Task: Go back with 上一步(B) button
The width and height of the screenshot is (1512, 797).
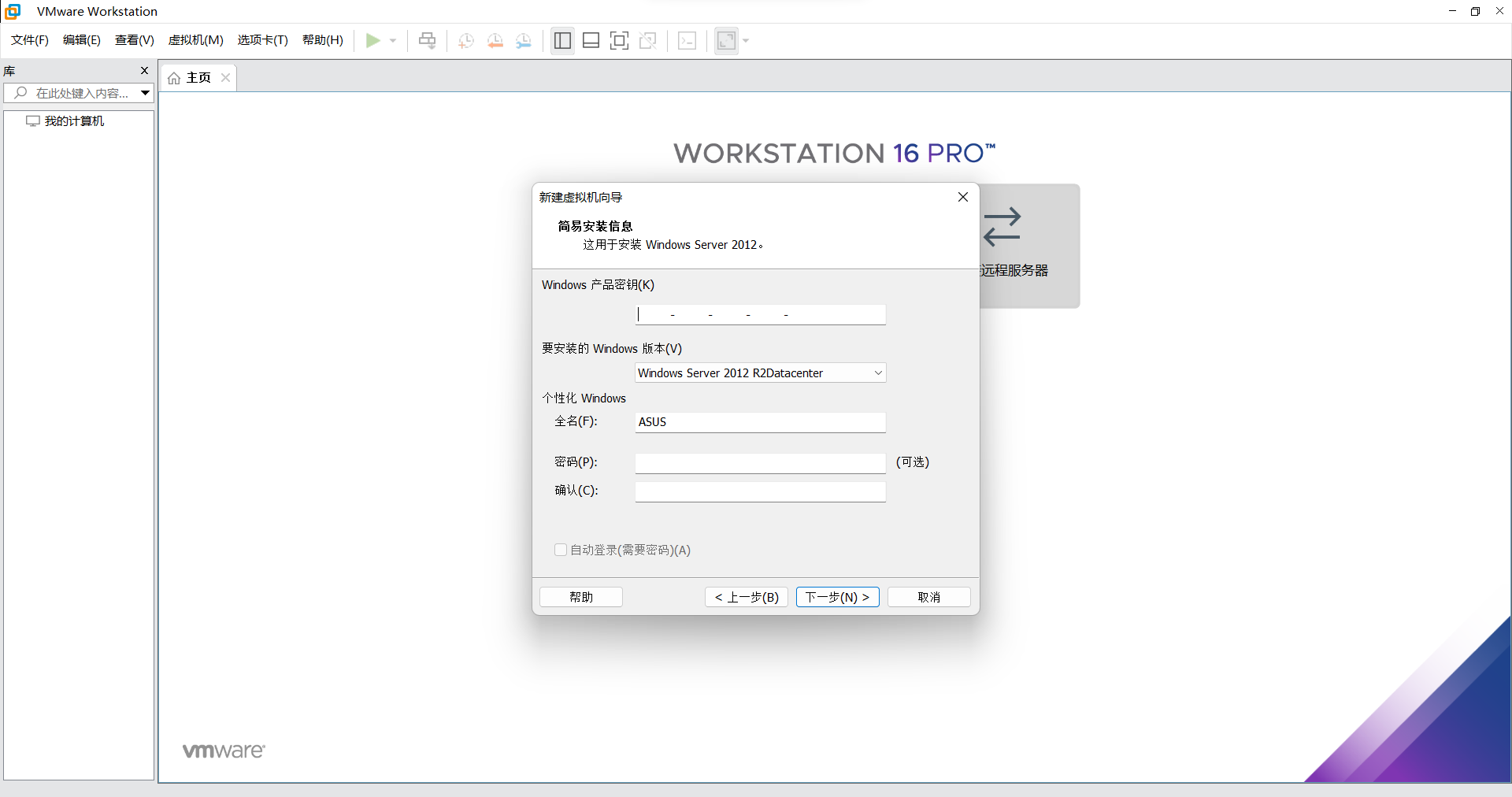Action: click(747, 597)
